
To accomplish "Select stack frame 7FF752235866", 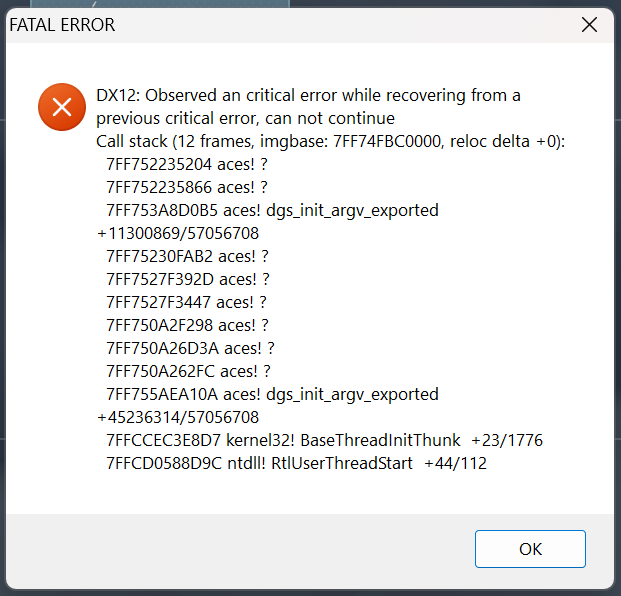I will point(187,188).
